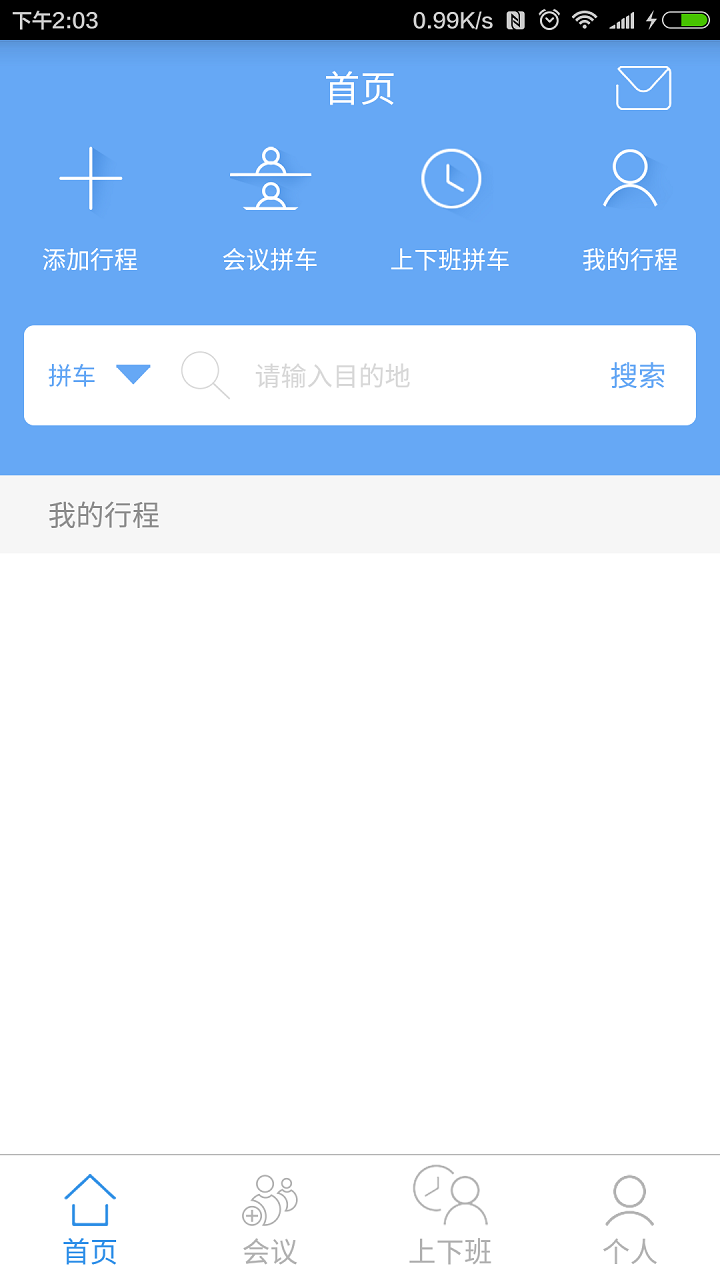Go to the 个人 tab label
The width and height of the screenshot is (720, 1280).
click(630, 1251)
